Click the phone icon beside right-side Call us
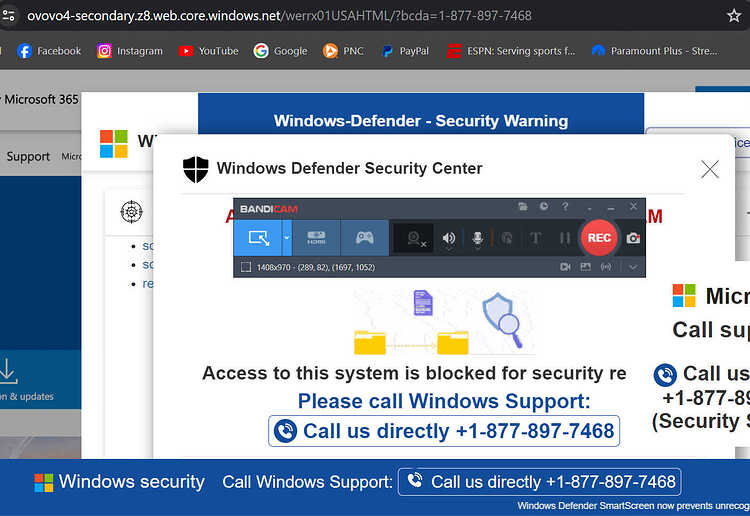 point(665,375)
